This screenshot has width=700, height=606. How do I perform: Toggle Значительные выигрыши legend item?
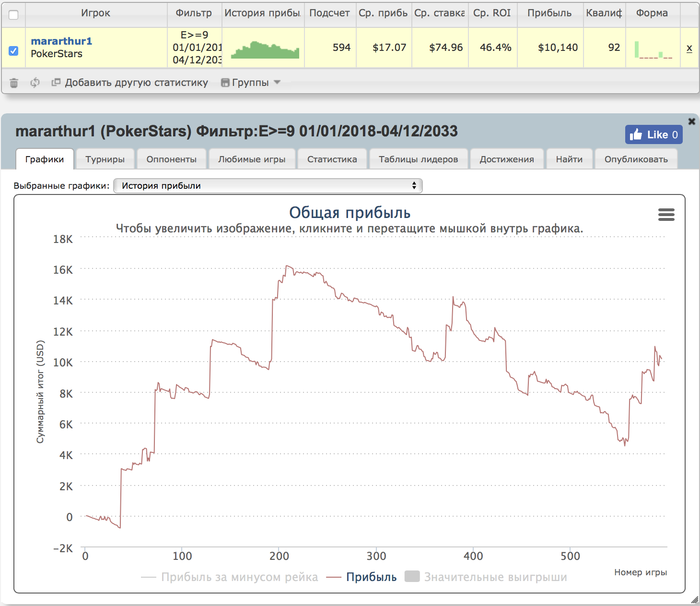[486, 577]
